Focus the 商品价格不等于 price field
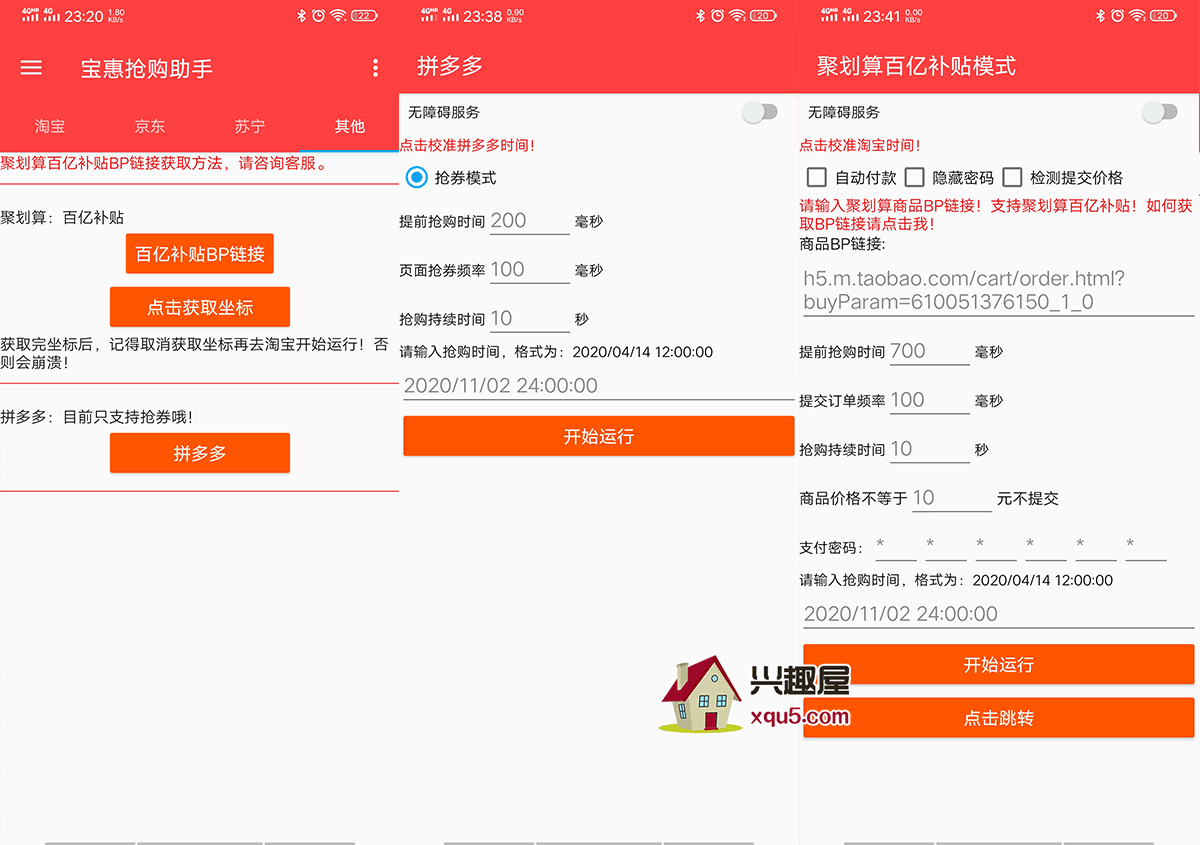This screenshot has width=1200, height=845. pos(952,498)
